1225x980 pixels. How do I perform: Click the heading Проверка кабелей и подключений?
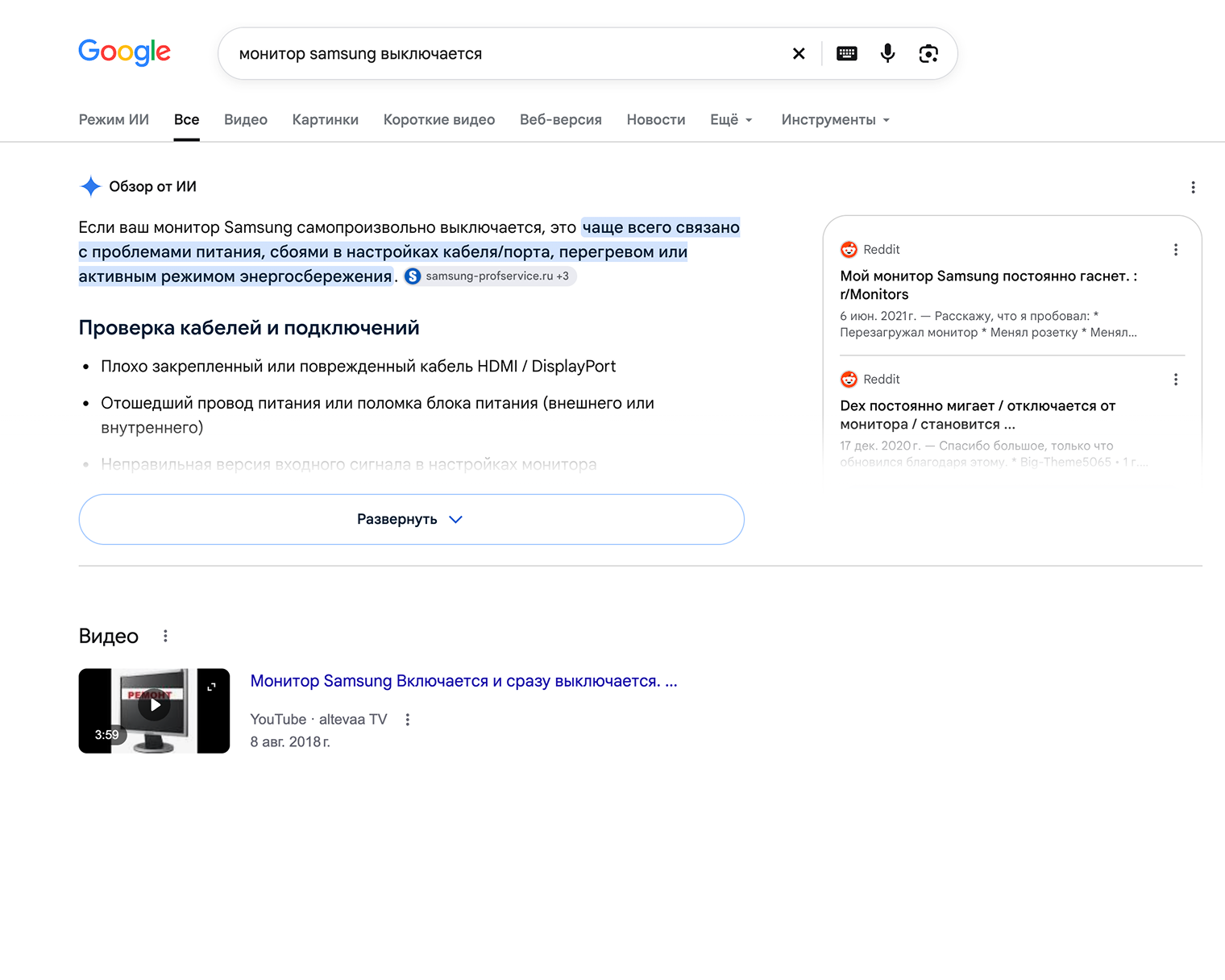249,328
